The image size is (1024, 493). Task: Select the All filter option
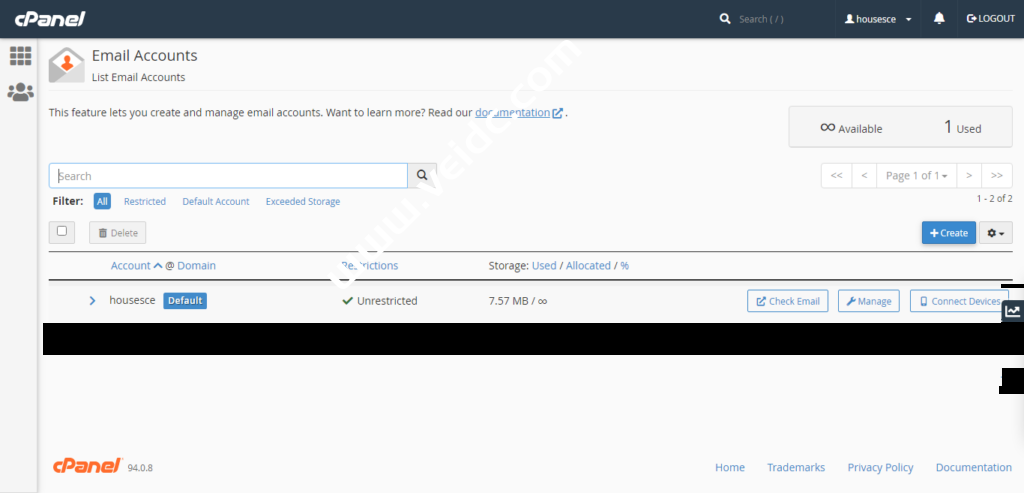102,201
